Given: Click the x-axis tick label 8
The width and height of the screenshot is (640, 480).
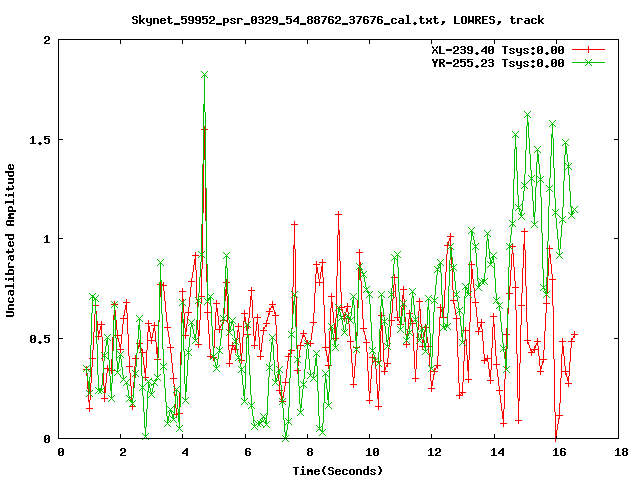Looking at the screenshot, I should [x=310, y=452].
